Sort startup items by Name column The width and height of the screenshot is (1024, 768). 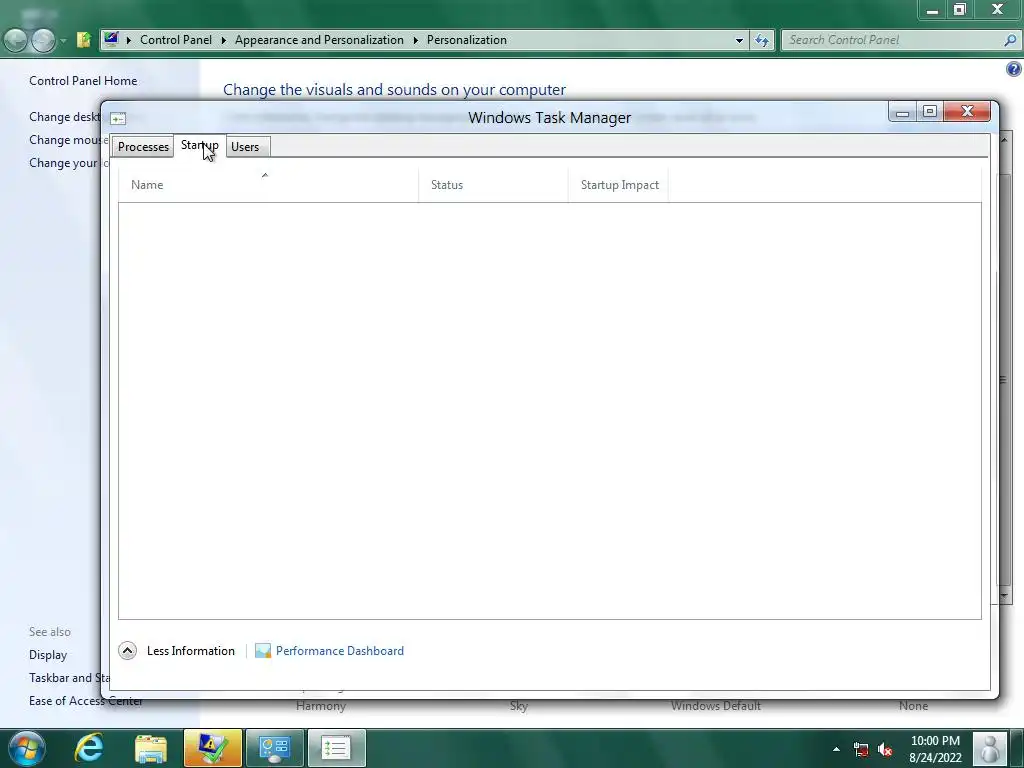[x=268, y=185]
